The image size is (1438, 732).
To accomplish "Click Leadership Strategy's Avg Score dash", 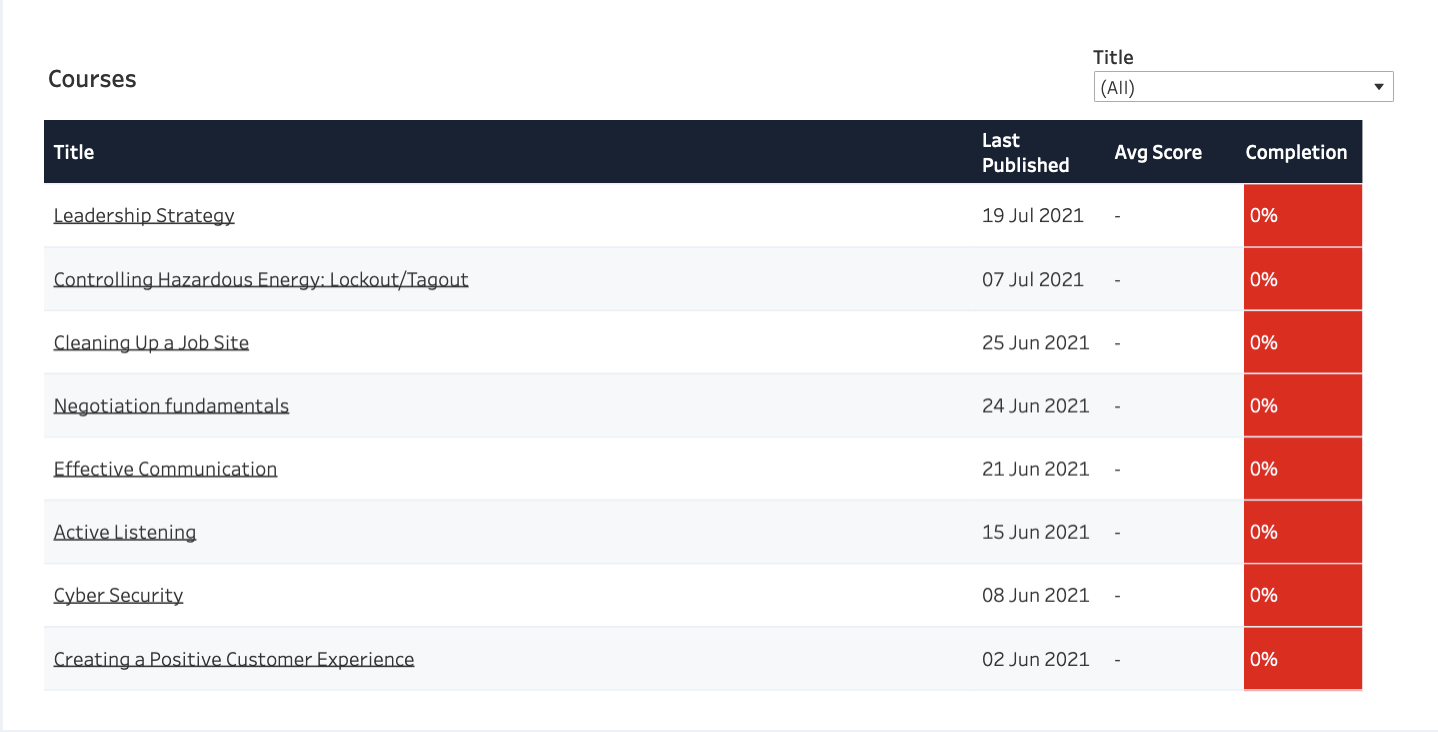I will (x=1118, y=216).
